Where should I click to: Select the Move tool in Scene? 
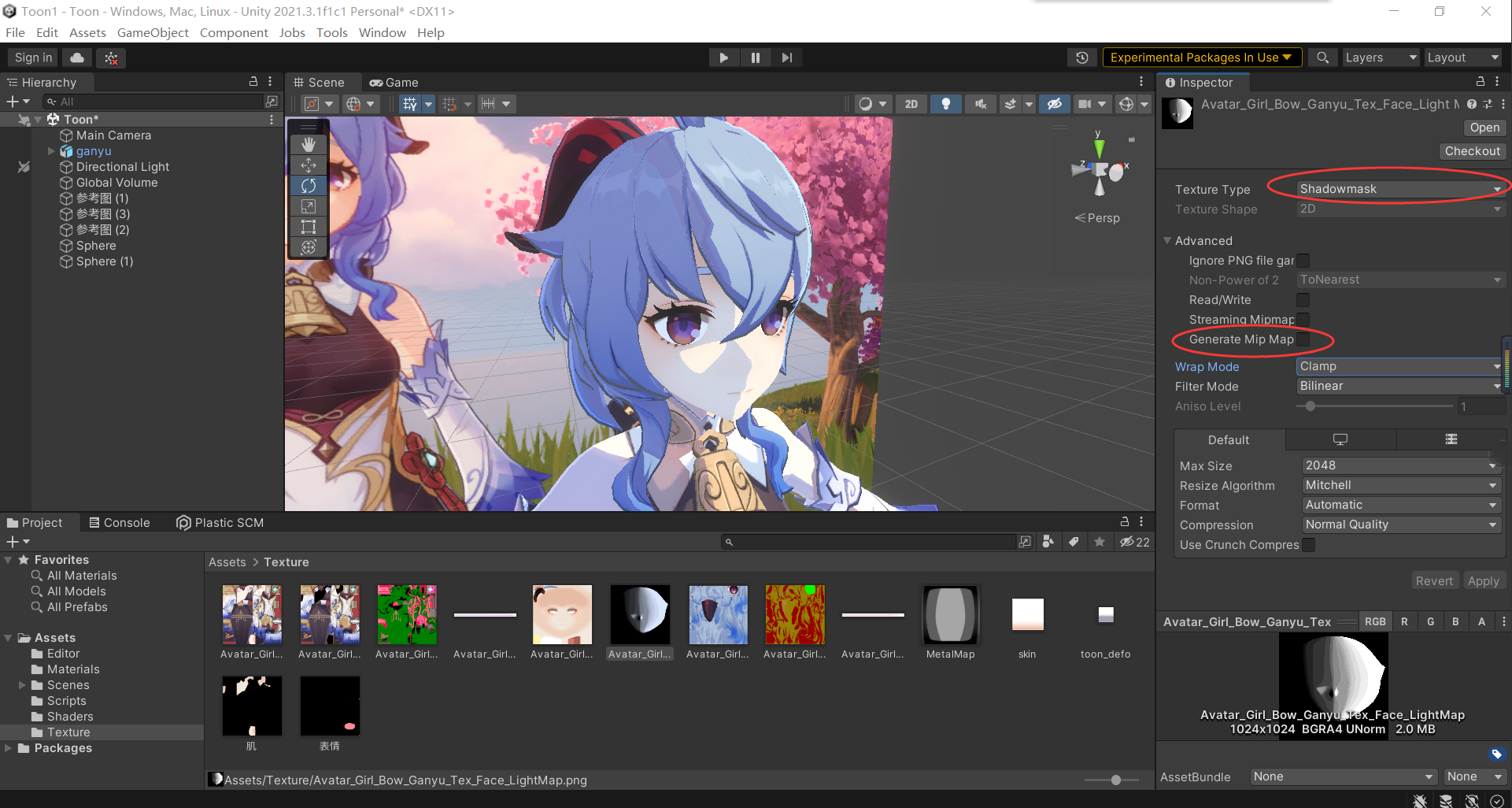[x=309, y=165]
